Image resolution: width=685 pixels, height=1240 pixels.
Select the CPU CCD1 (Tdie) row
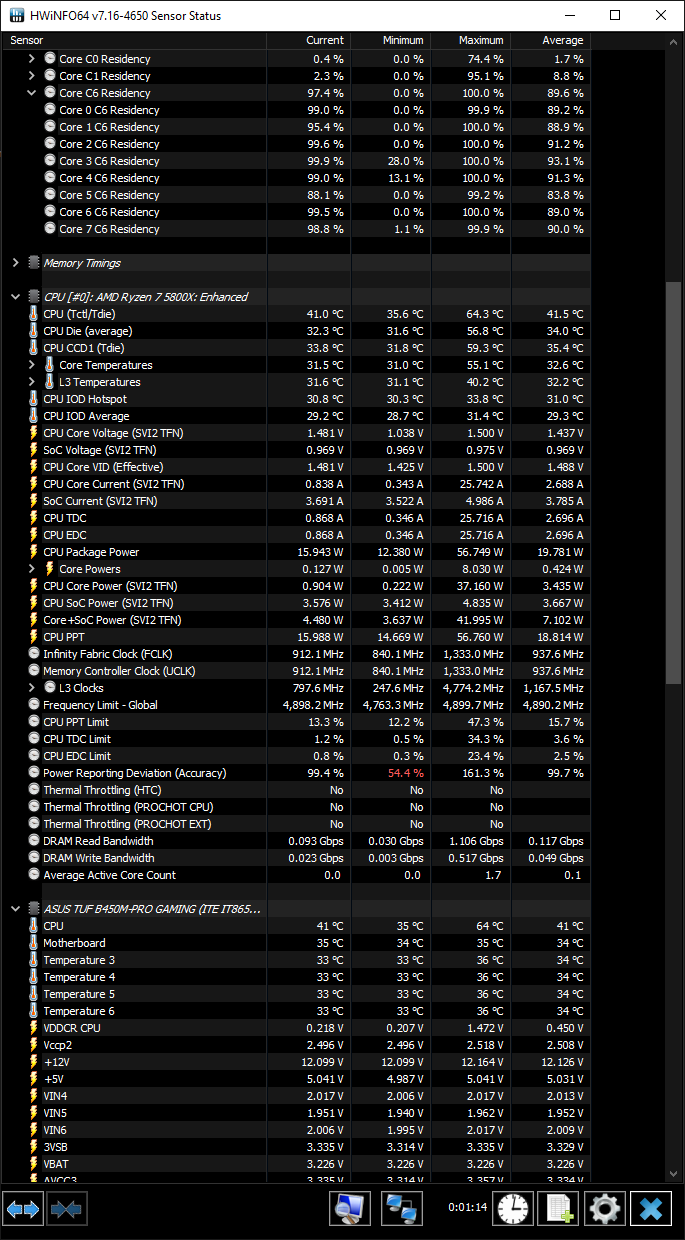click(x=297, y=348)
